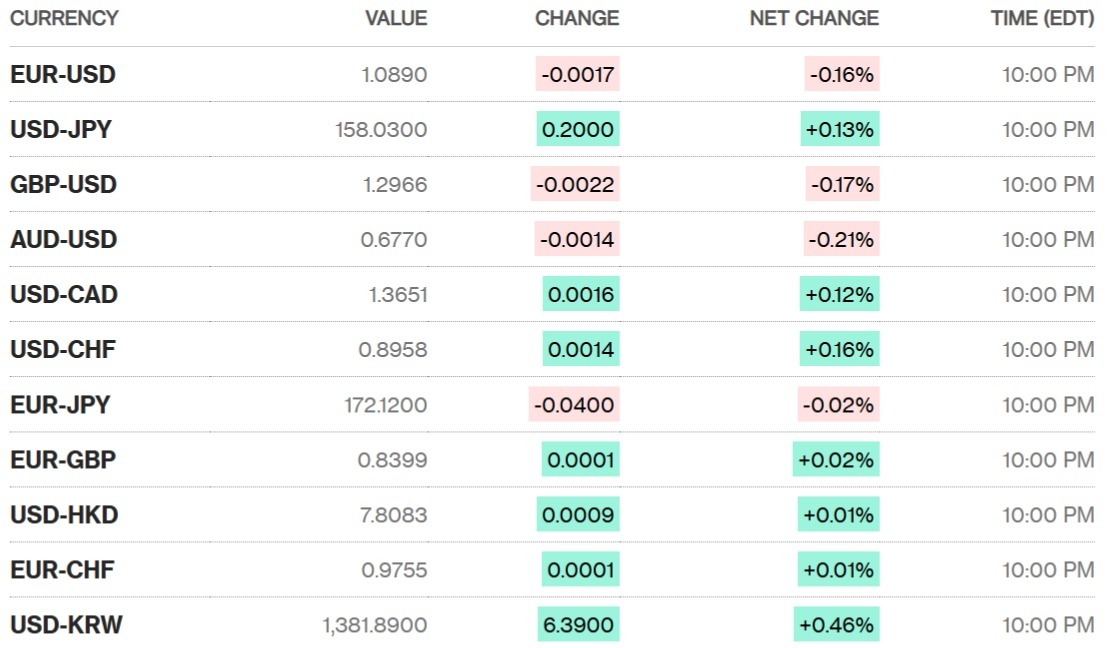This screenshot has width=1107, height=648.
Task: Click the TIME (EDT) column header
Action: 1042,18
